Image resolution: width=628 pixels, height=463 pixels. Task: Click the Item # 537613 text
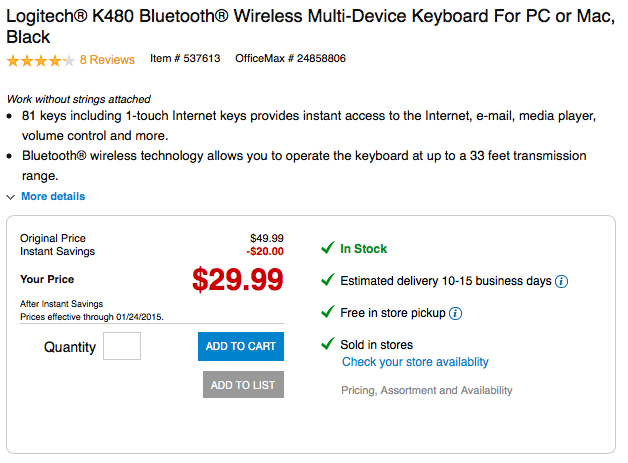point(185,58)
